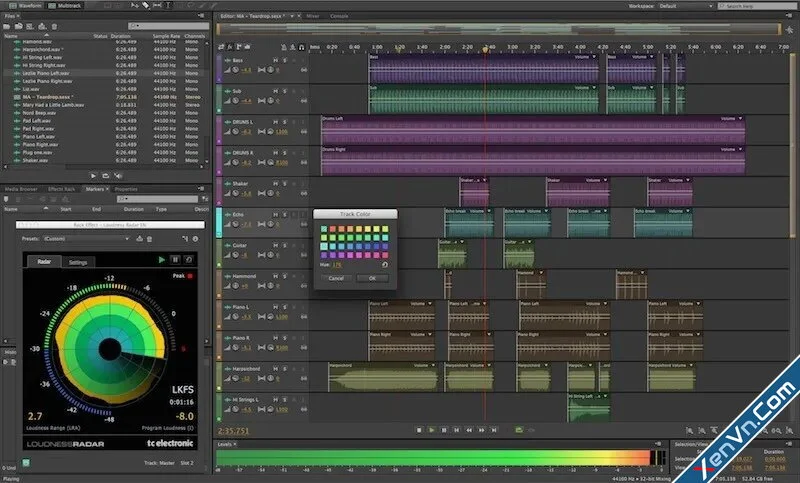
Task: Click Cancel in Track Color dialog
Action: point(336,278)
